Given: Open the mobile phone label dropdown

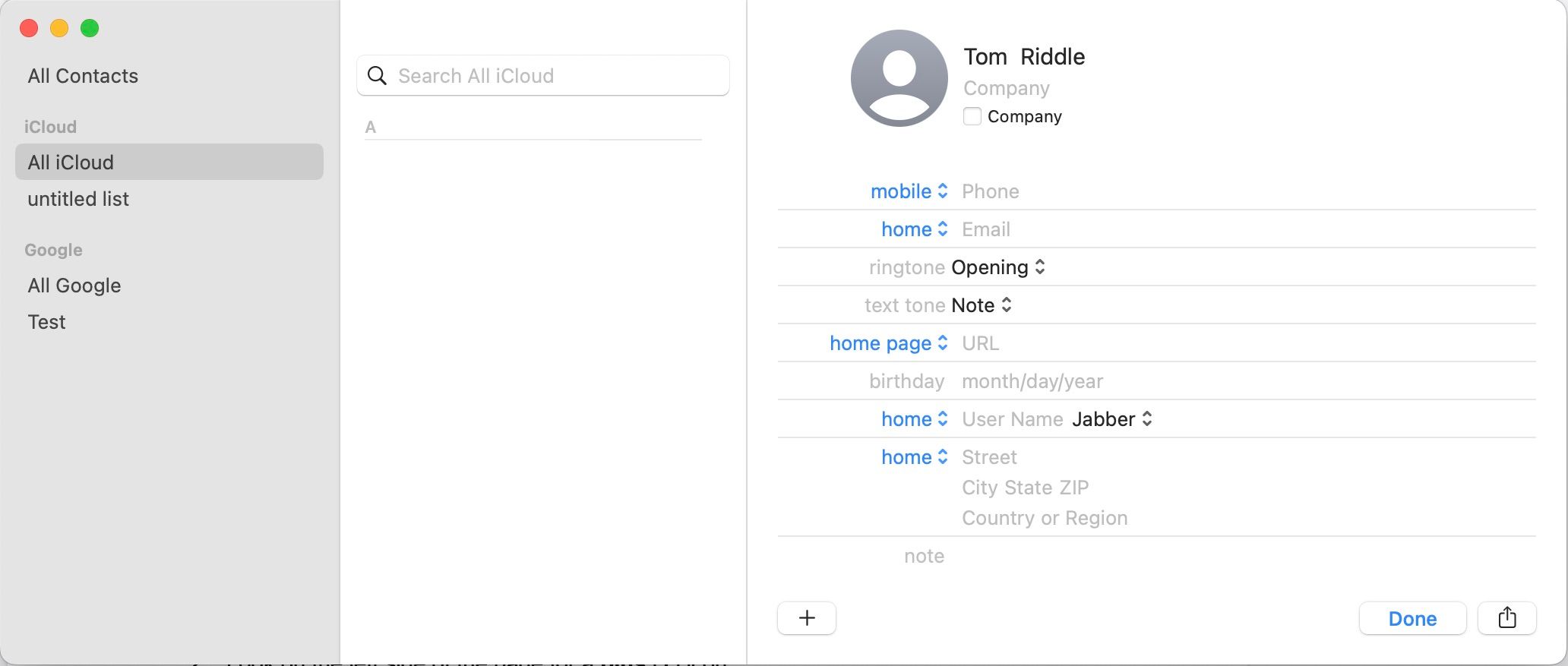Looking at the screenshot, I should [x=909, y=191].
